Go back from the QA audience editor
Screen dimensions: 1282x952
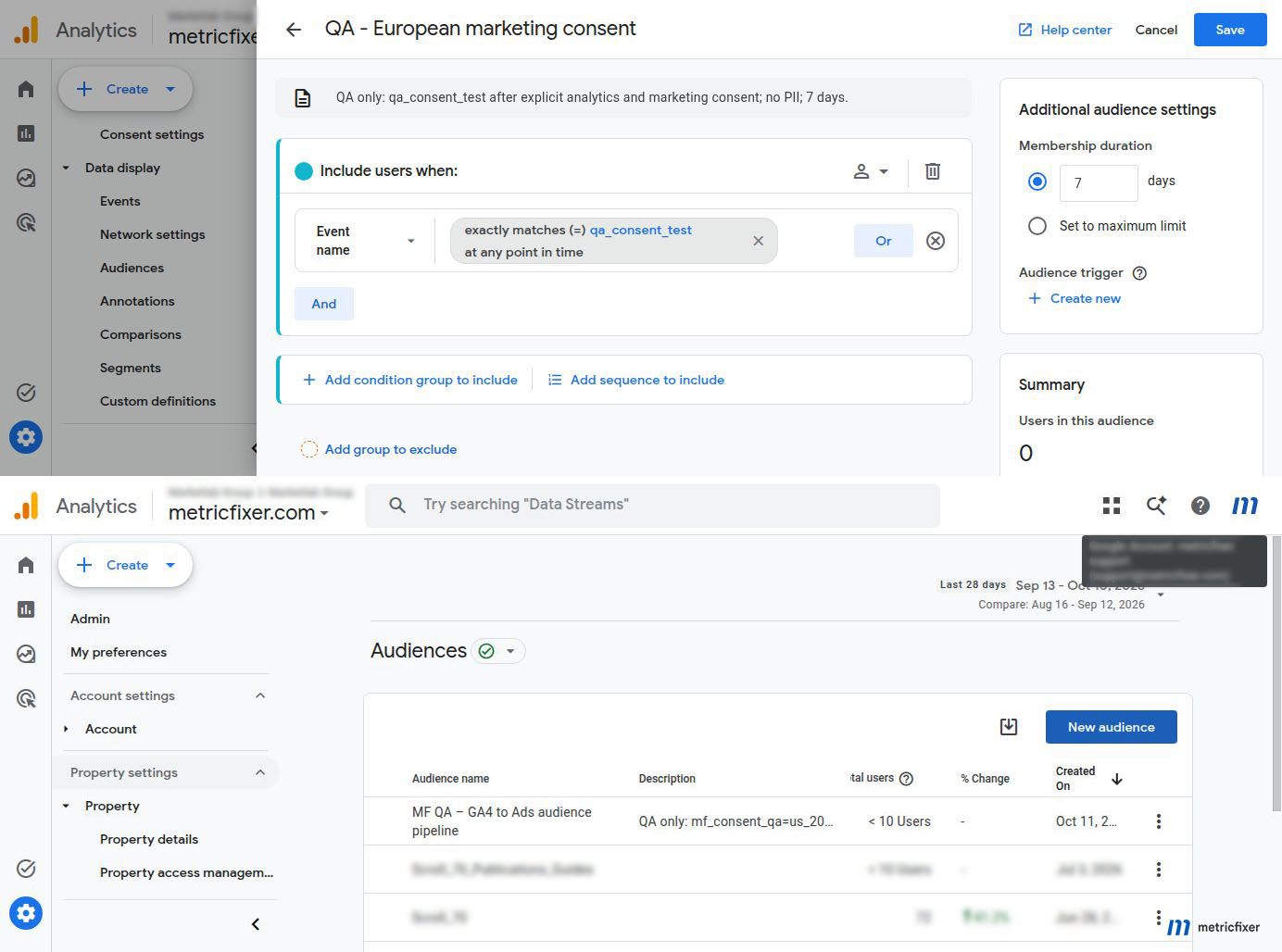[x=294, y=30]
